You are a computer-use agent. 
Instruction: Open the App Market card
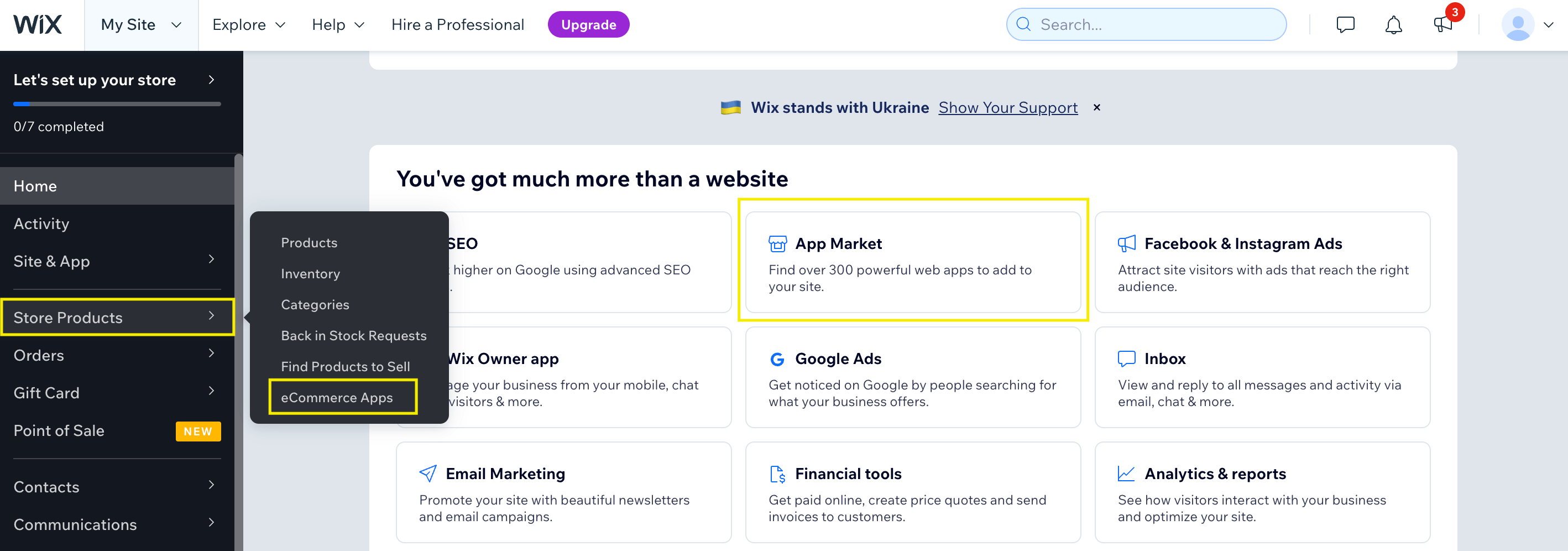913,262
